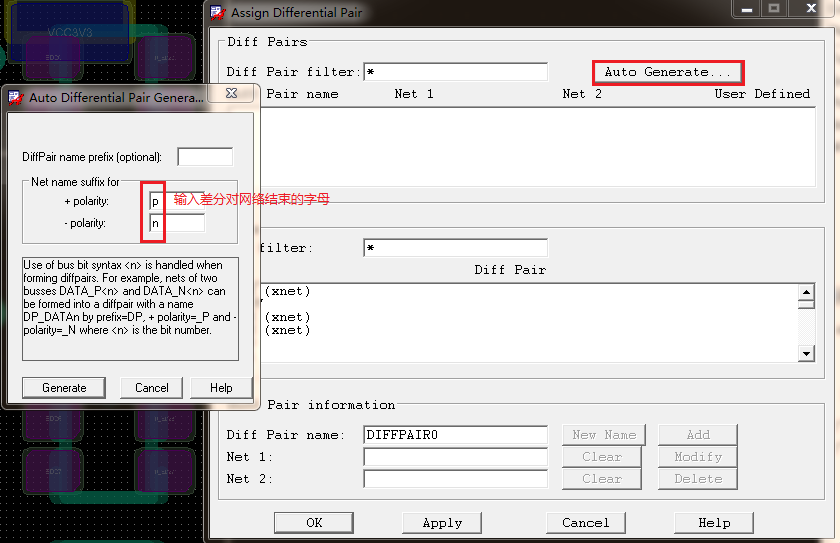Sort by the User Defined column header
The image size is (840, 543).
tap(762, 94)
